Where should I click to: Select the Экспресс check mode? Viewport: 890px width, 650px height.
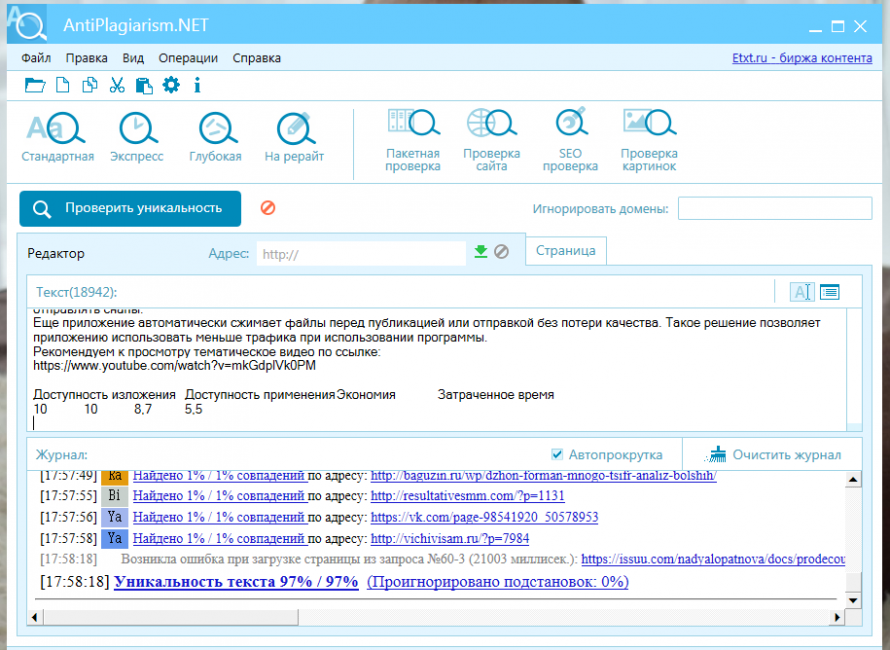tap(137, 138)
